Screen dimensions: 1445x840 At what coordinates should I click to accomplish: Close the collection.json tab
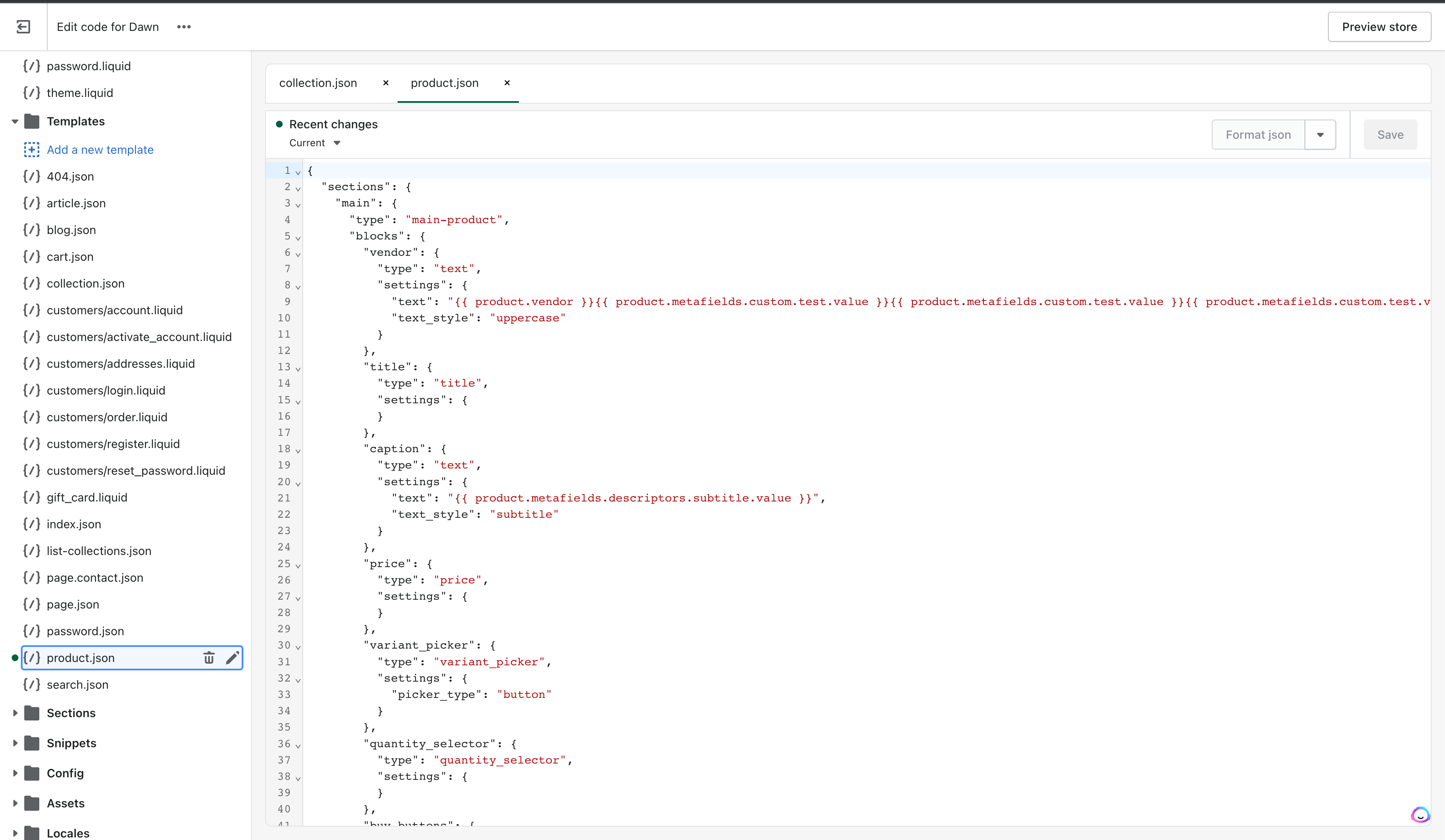pyautogui.click(x=386, y=82)
